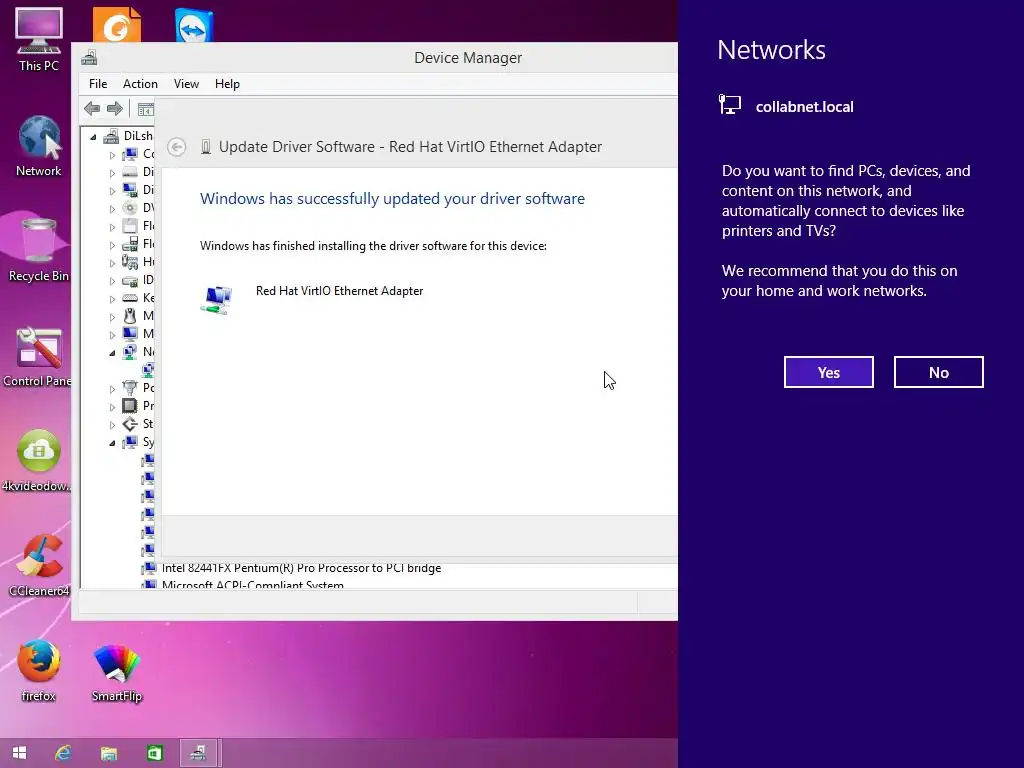Open File Explorer from taskbar
The width and height of the screenshot is (1024, 768).
[108, 753]
